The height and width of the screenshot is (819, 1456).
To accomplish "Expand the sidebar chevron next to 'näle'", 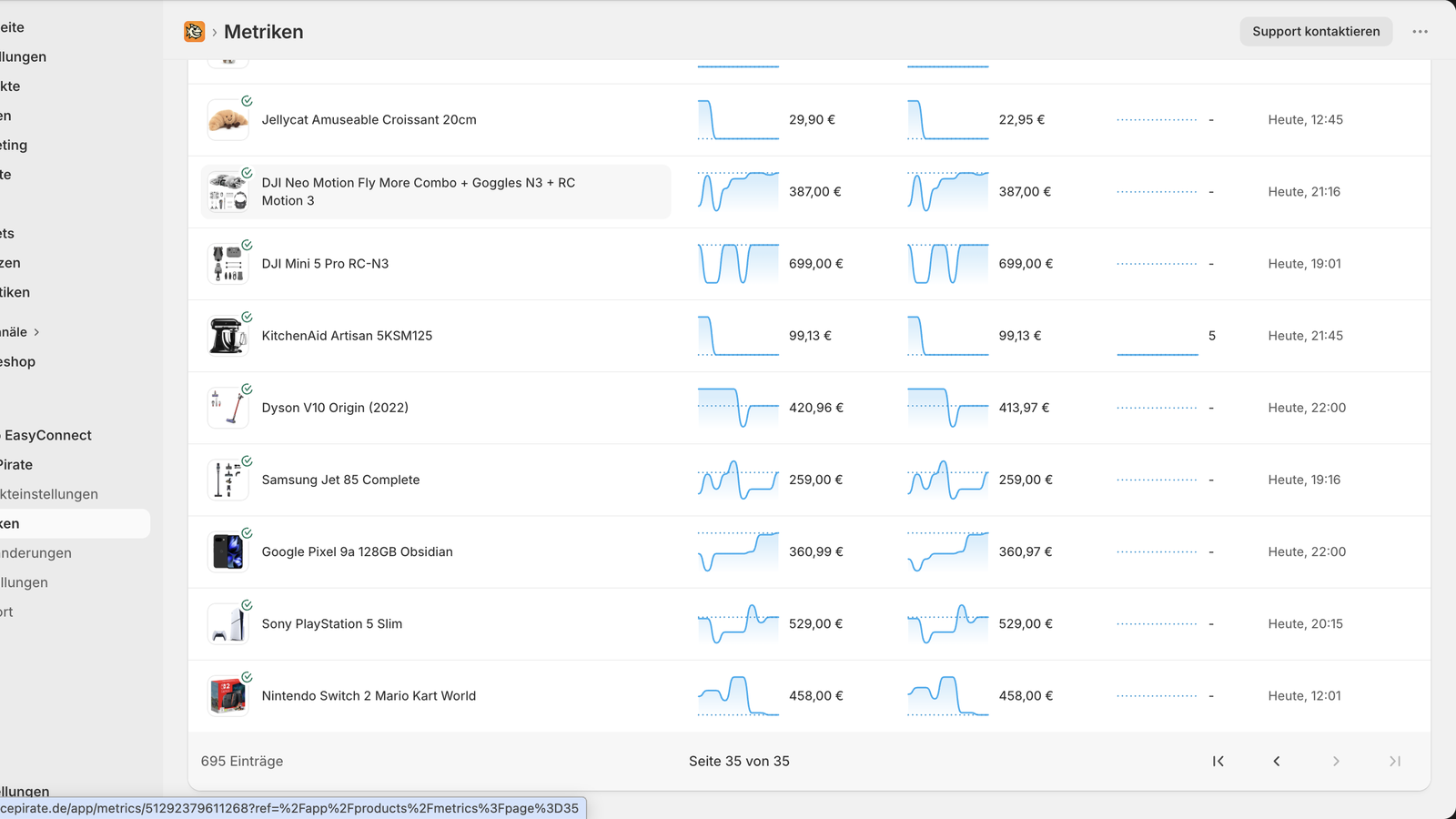I will 36,332.
